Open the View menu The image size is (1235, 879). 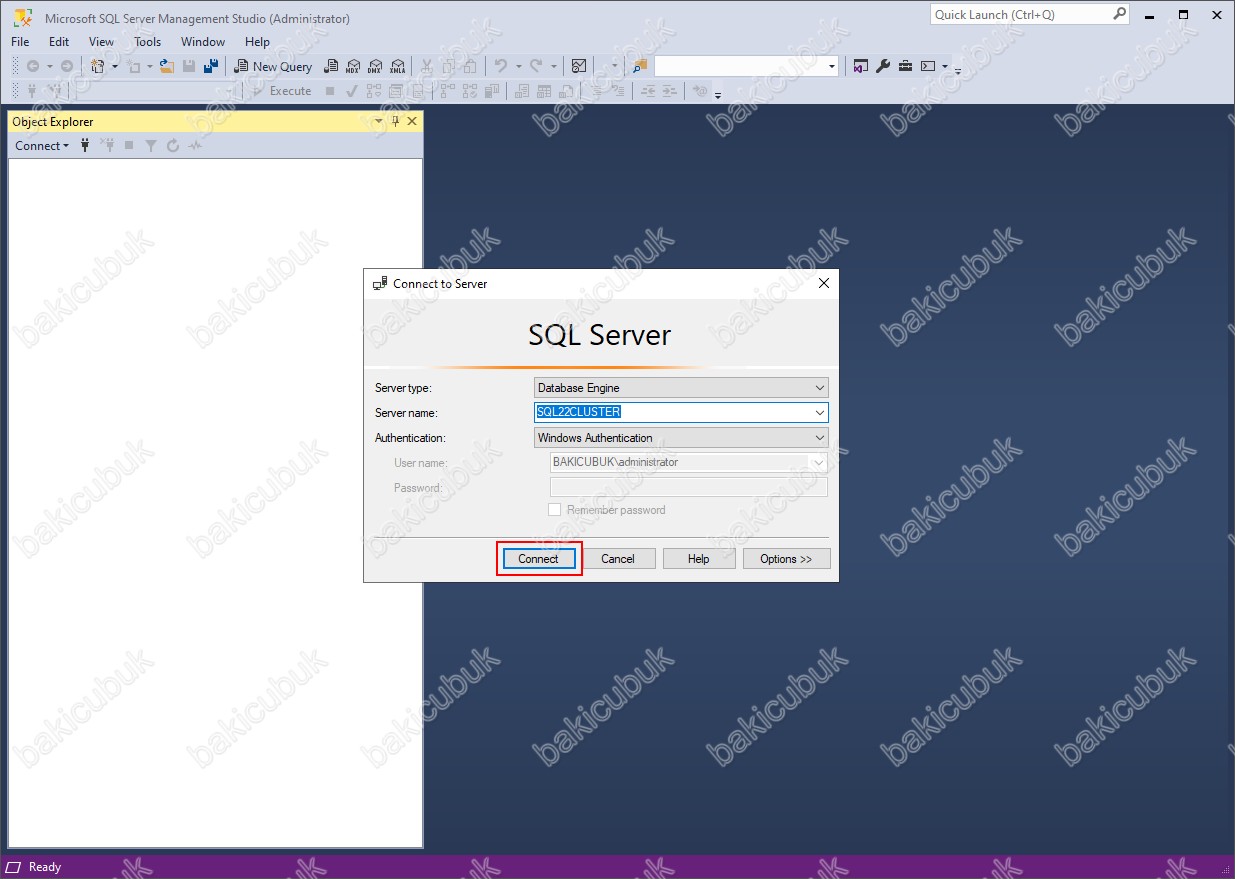101,42
